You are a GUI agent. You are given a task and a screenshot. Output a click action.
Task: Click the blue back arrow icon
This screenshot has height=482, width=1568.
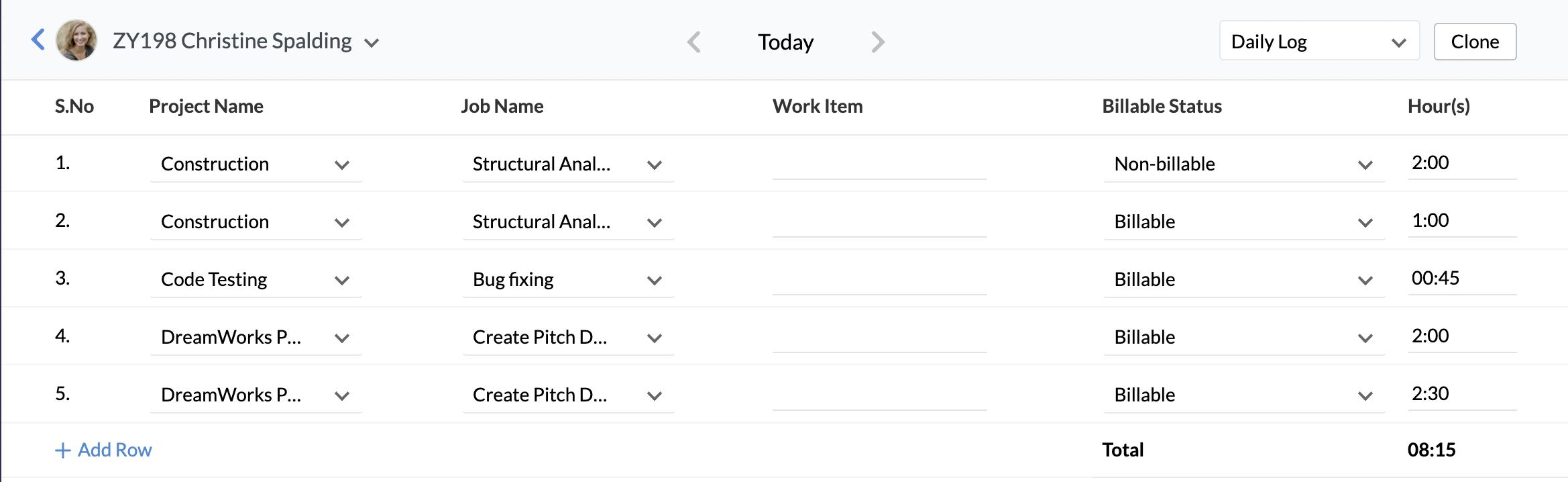coord(38,40)
